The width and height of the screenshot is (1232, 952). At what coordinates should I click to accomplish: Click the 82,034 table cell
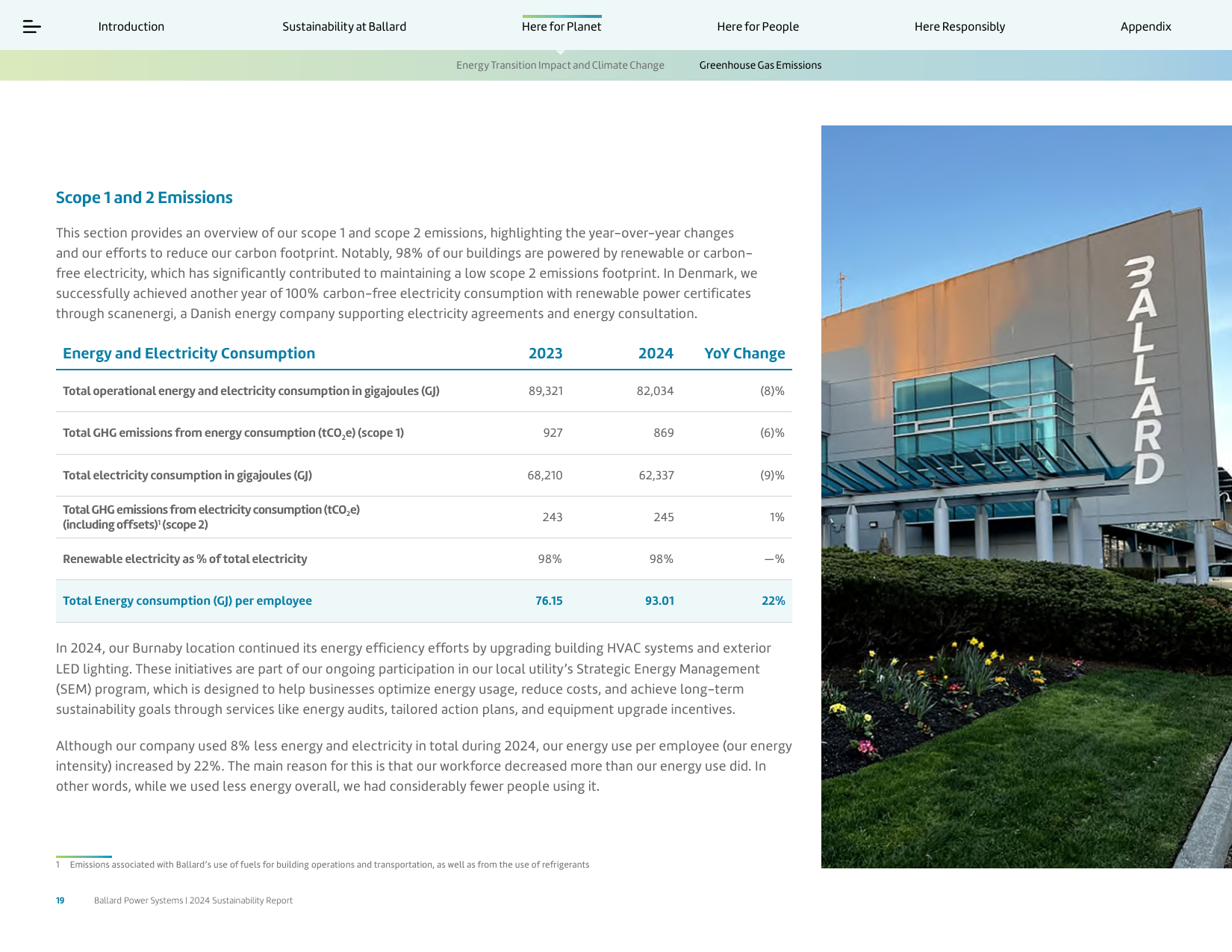coord(655,391)
